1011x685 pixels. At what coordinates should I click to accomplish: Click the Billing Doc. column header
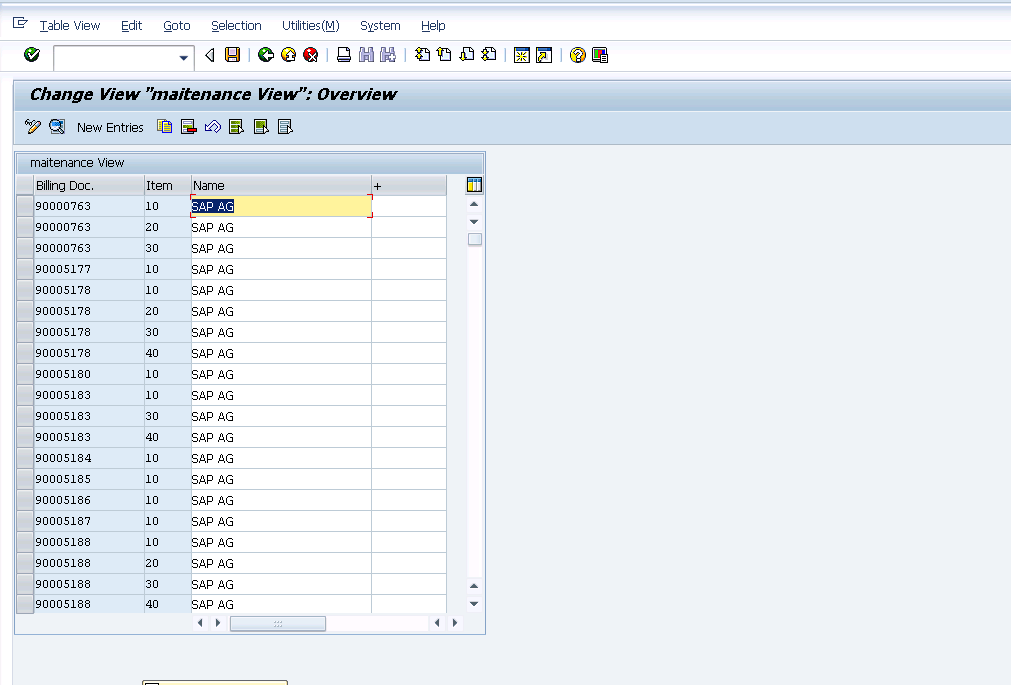[89, 185]
